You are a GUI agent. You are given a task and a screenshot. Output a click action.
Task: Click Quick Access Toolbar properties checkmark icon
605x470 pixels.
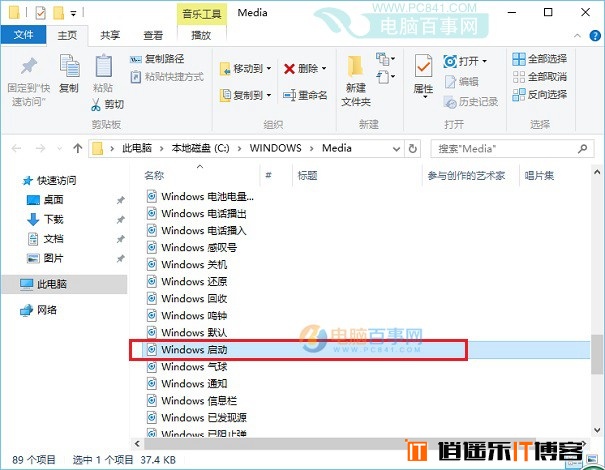41,13
